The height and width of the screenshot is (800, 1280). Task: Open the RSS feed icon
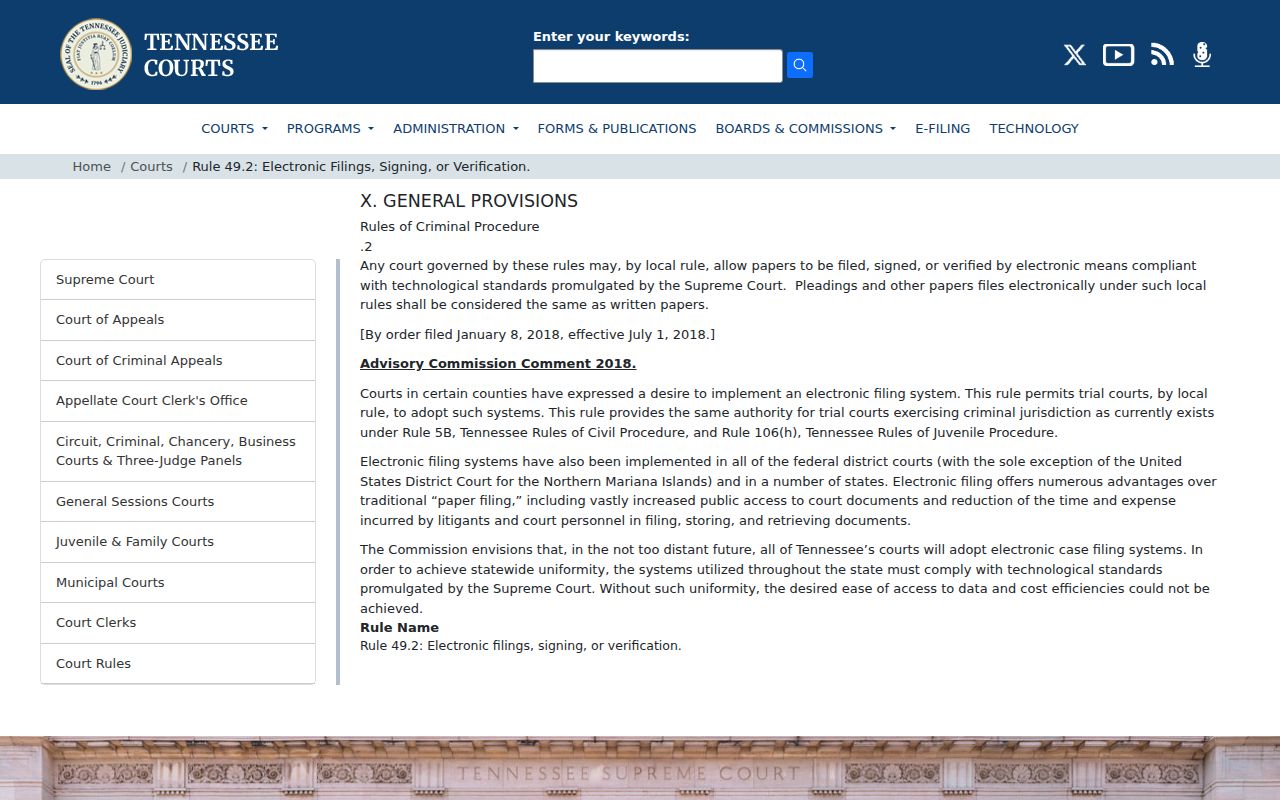click(1162, 55)
